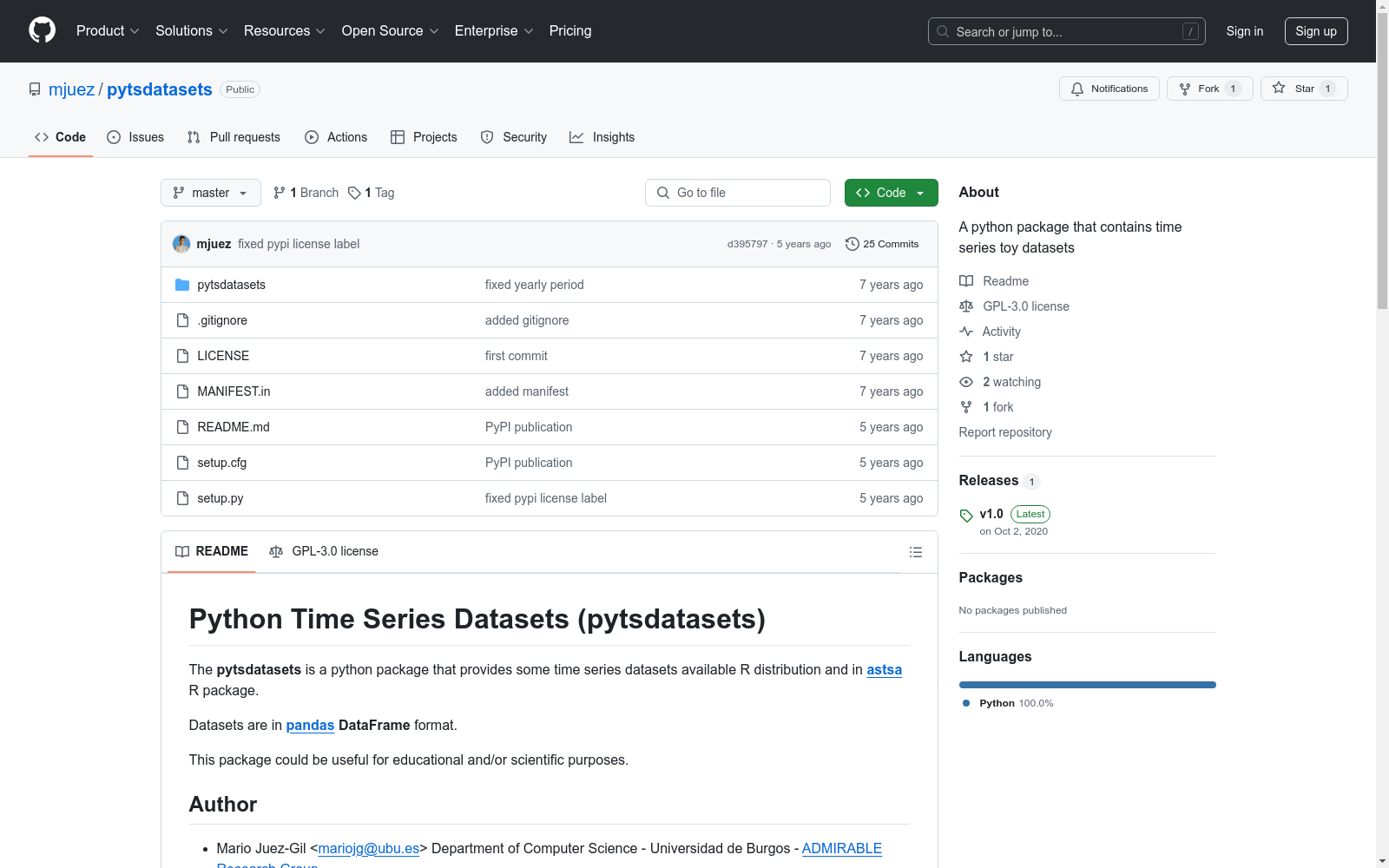Click the pandas link in README

(310, 725)
